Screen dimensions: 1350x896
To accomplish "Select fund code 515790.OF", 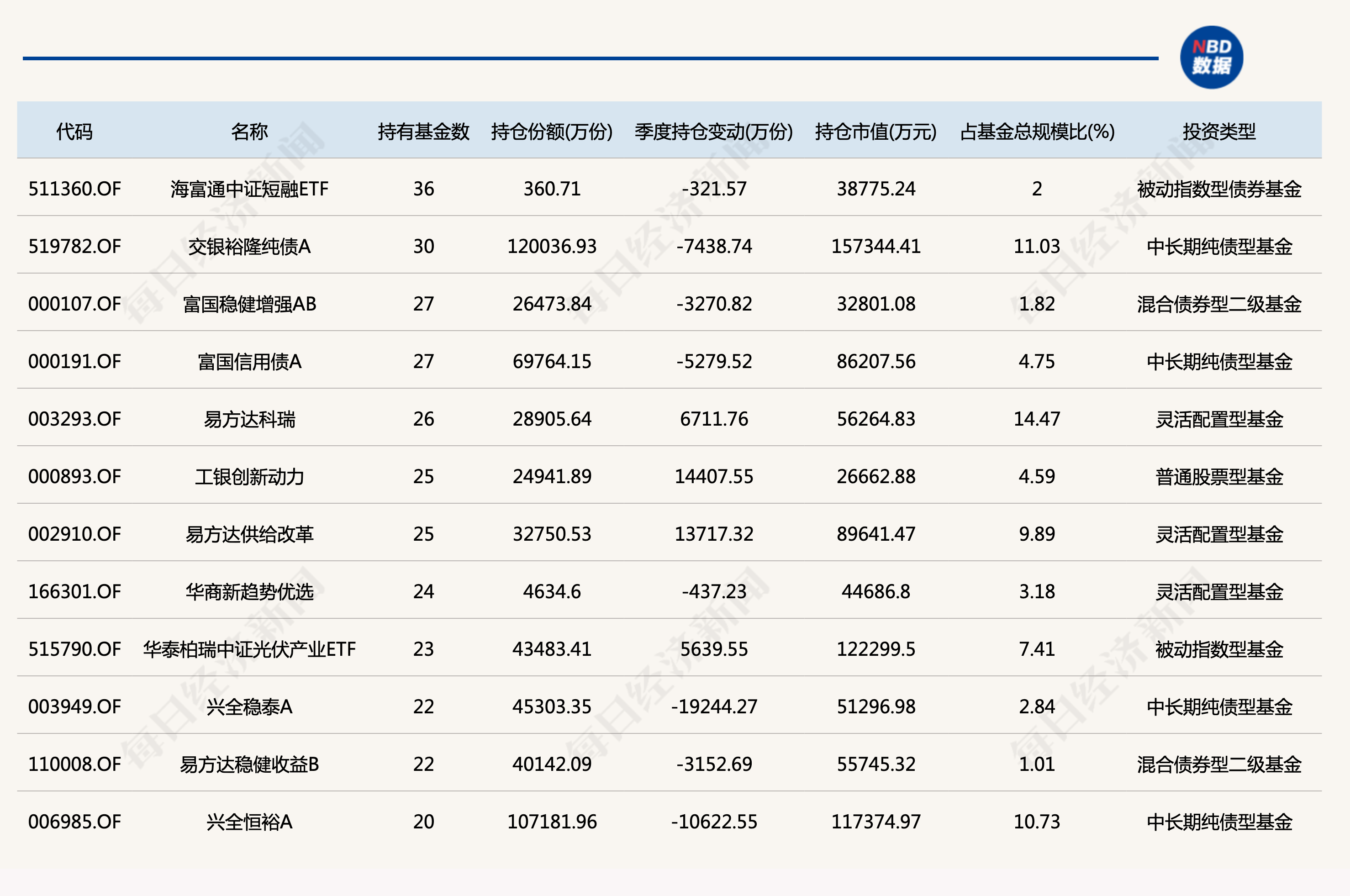I will point(75,649).
